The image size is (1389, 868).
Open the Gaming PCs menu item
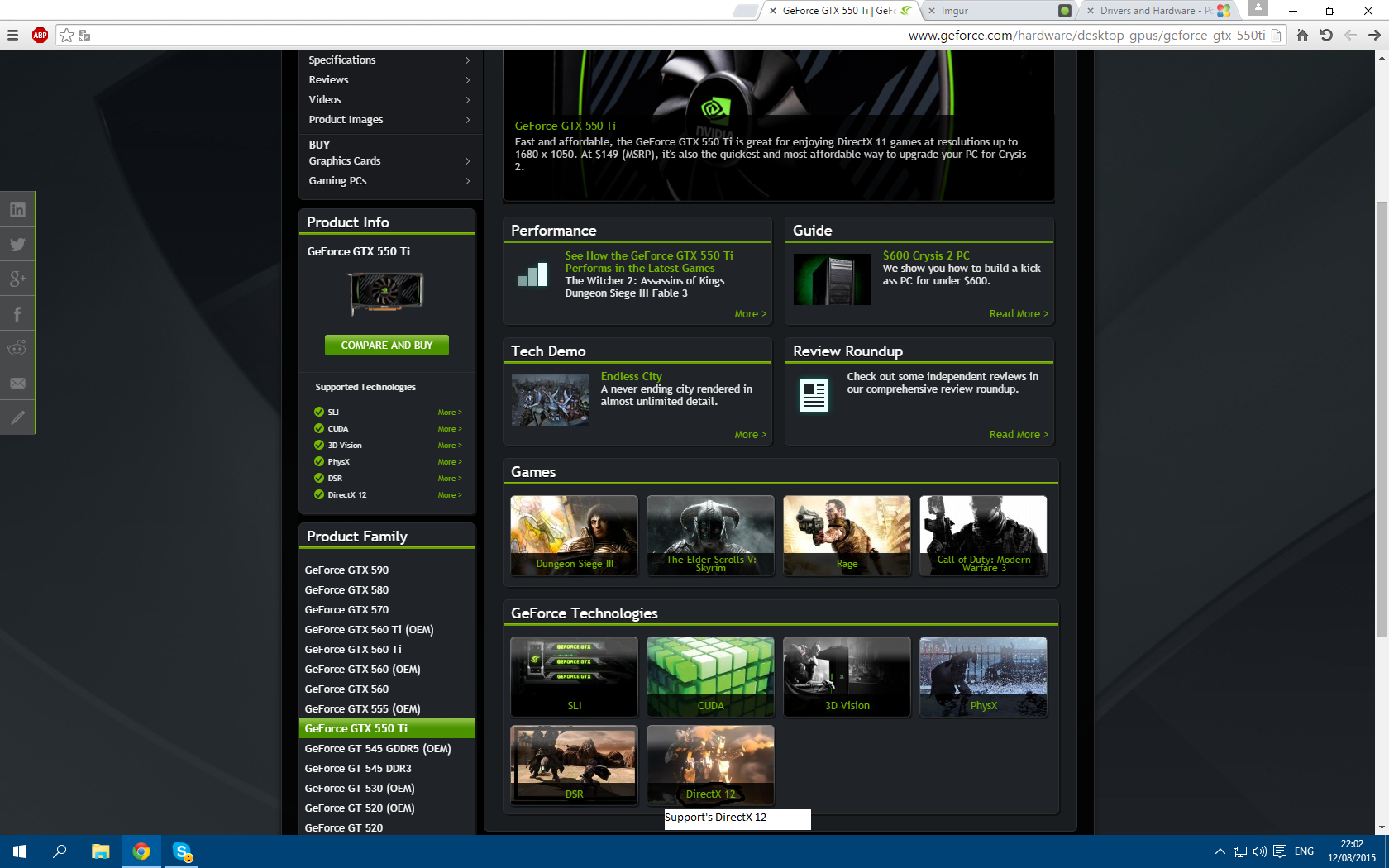pos(337,181)
